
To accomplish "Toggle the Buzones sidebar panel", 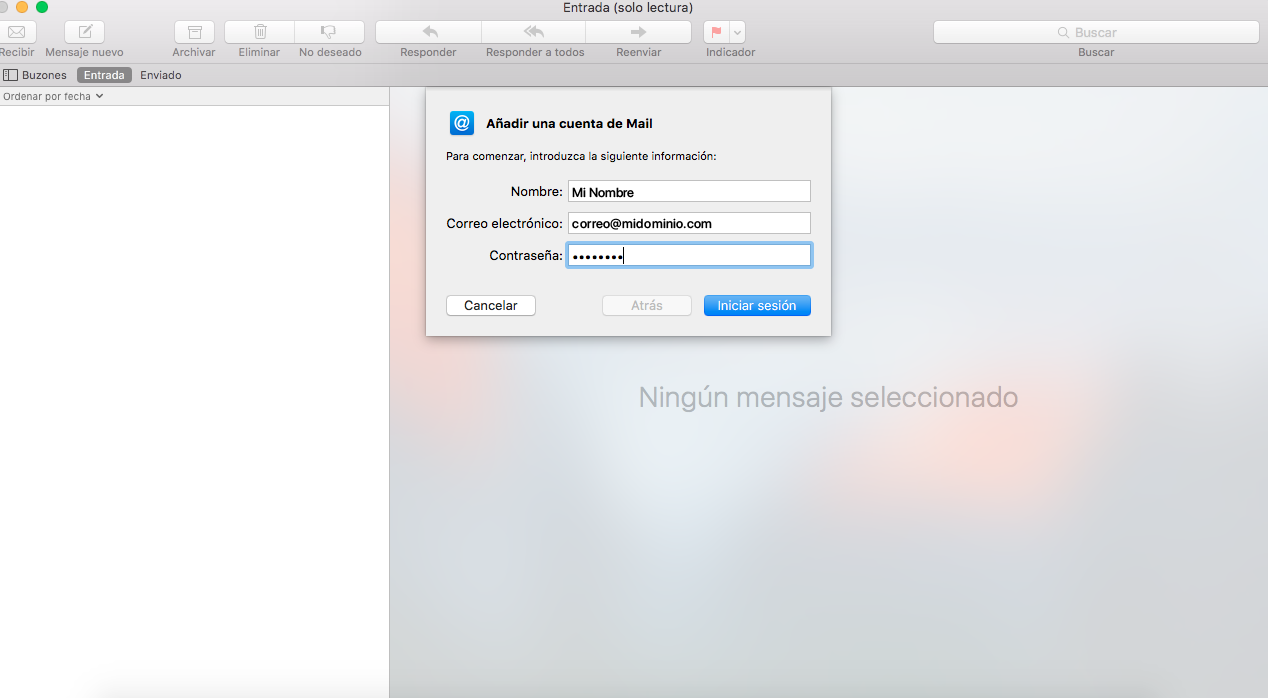I will tap(35, 75).
